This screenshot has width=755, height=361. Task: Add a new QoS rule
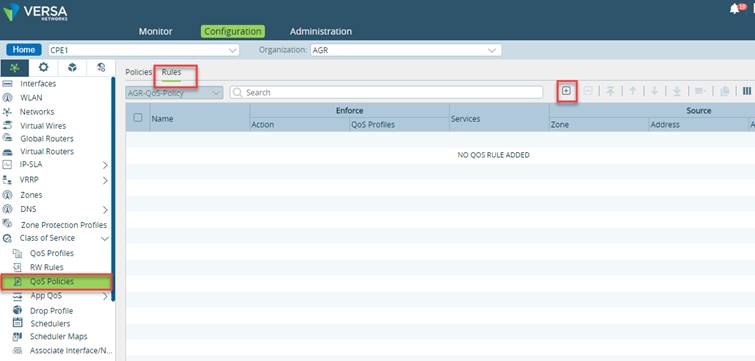tap(567, 90)
